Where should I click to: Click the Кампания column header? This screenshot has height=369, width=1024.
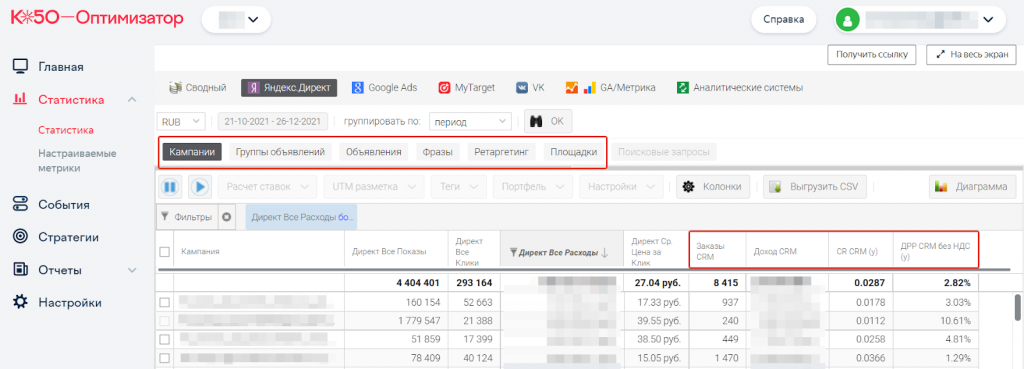point(259,251)
